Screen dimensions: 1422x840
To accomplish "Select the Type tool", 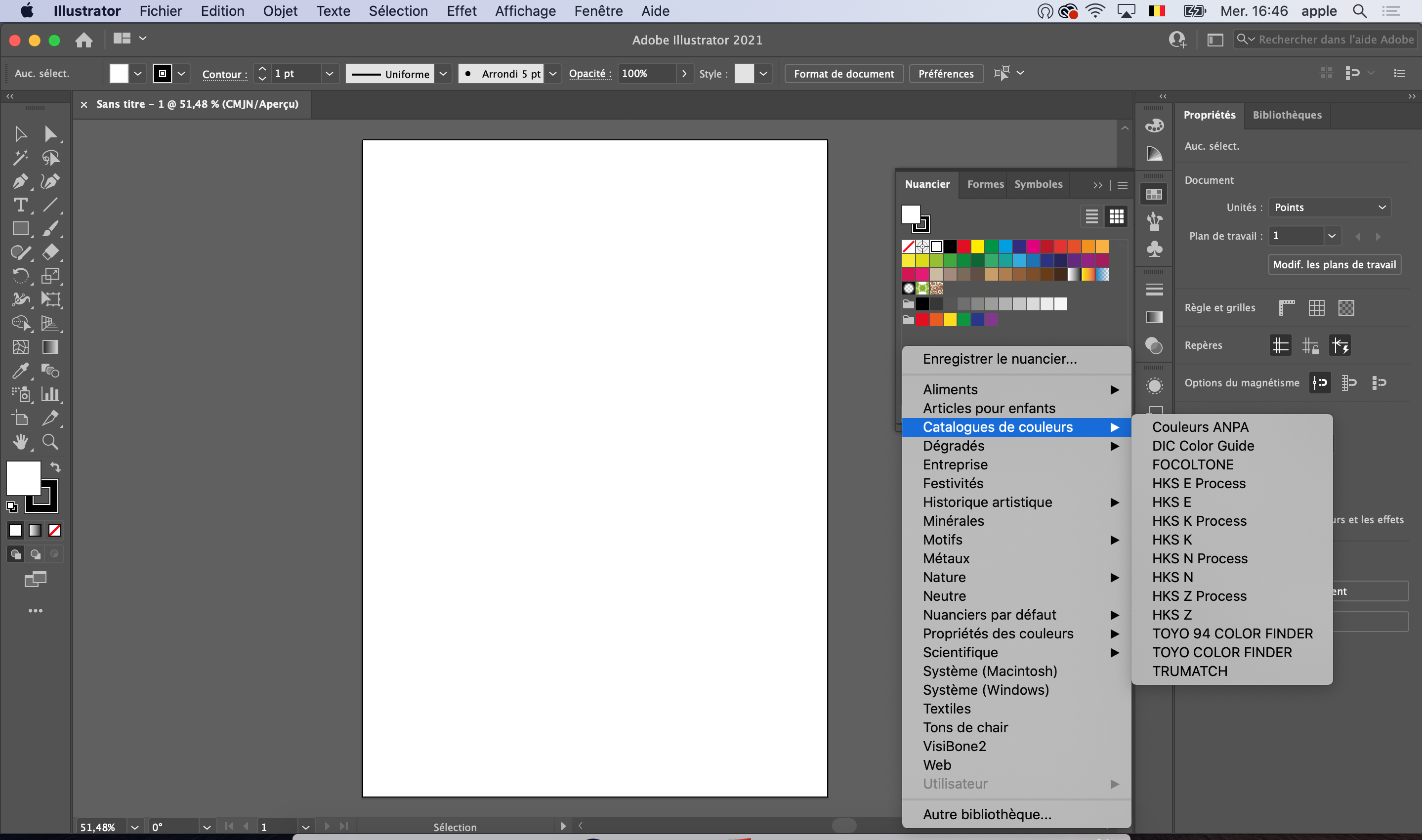I will (x=21, y=205).
